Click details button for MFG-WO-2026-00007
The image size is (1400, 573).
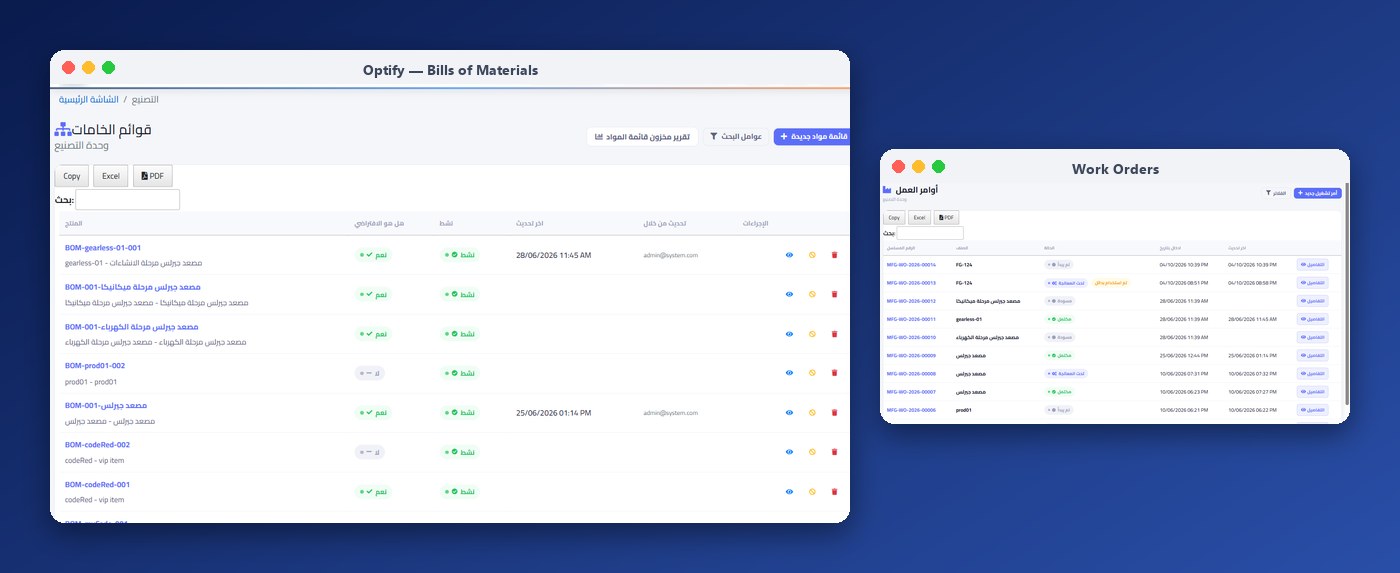1313,392
